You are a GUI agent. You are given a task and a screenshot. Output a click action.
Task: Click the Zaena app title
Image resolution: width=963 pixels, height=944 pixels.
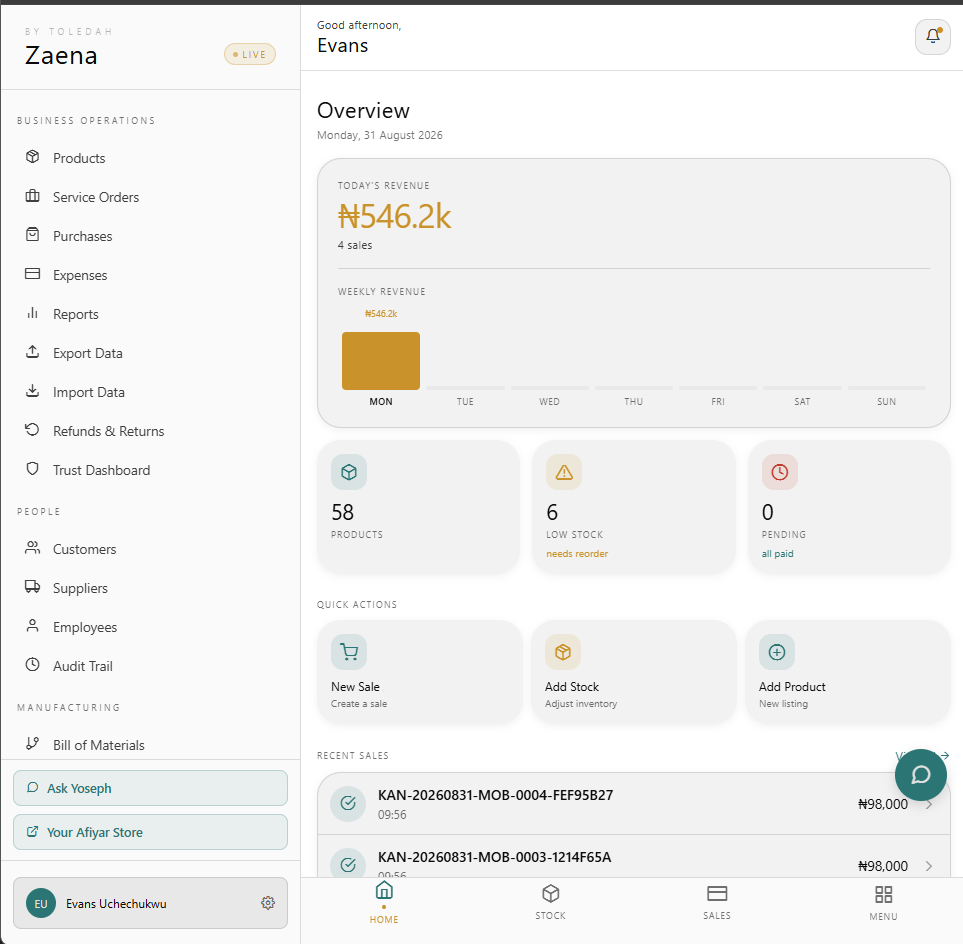coord(61,56)
